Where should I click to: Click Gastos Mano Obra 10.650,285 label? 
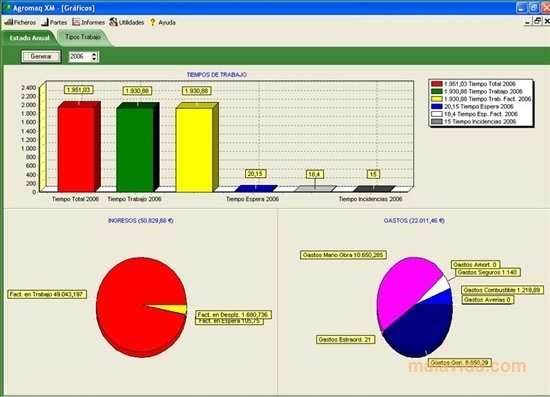(x=343, y=255)
